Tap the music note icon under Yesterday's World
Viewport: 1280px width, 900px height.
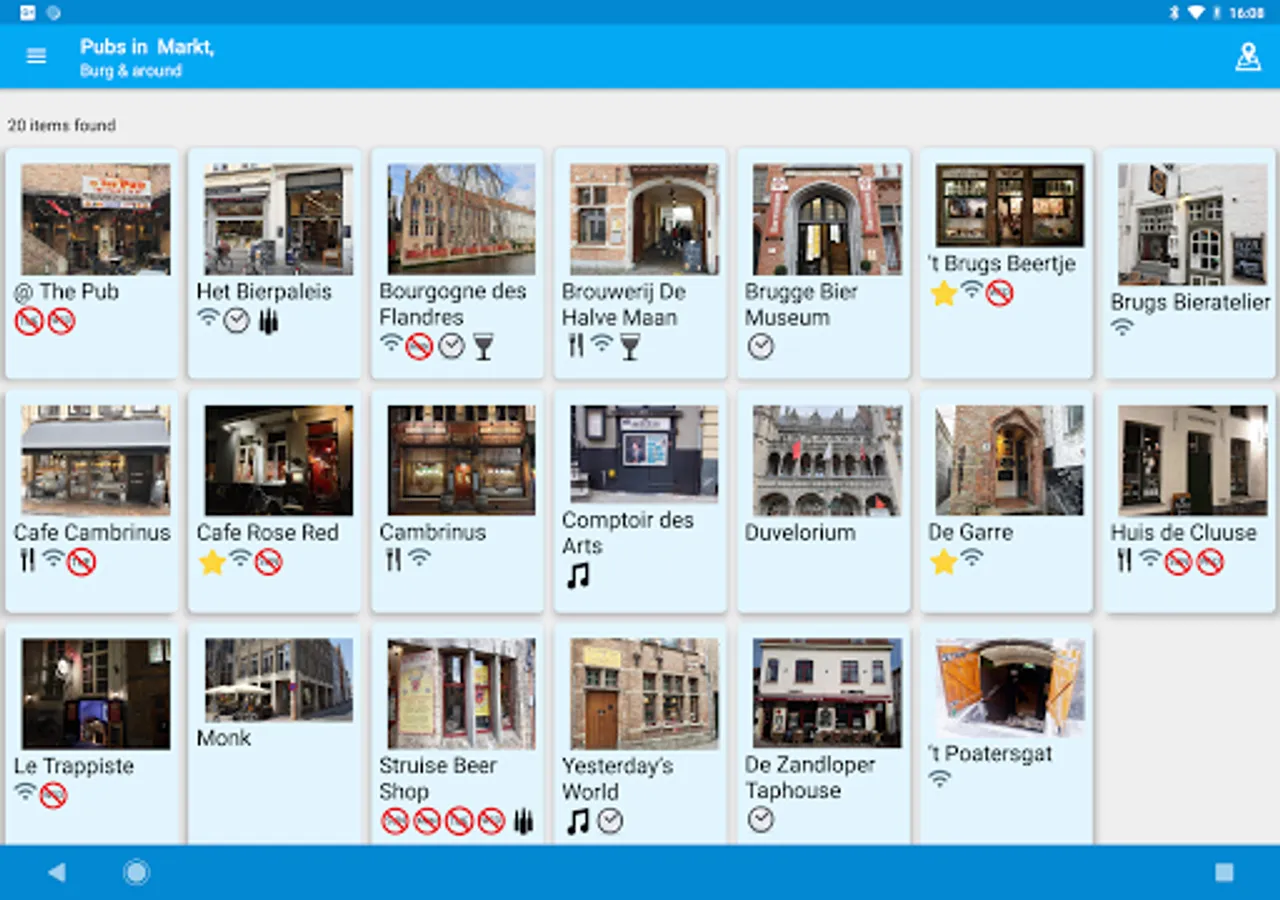coord(578,822)
